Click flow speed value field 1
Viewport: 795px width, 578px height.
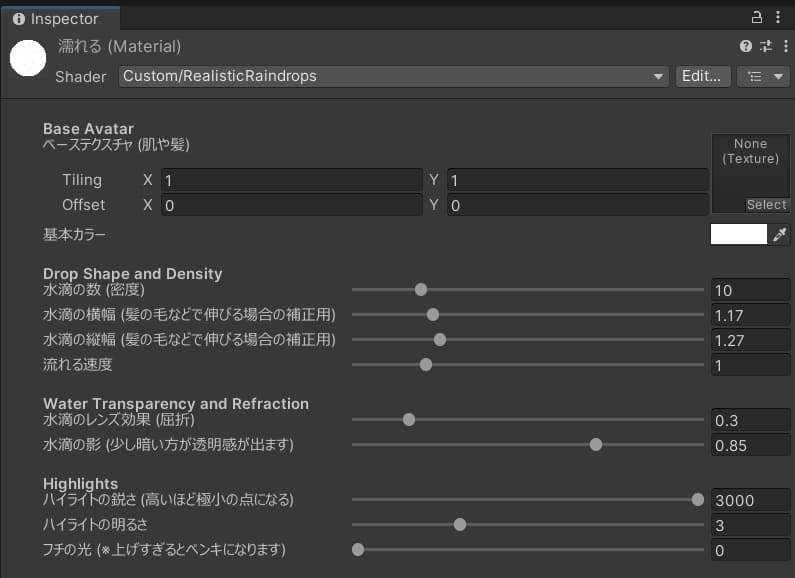tap(750, 365)
